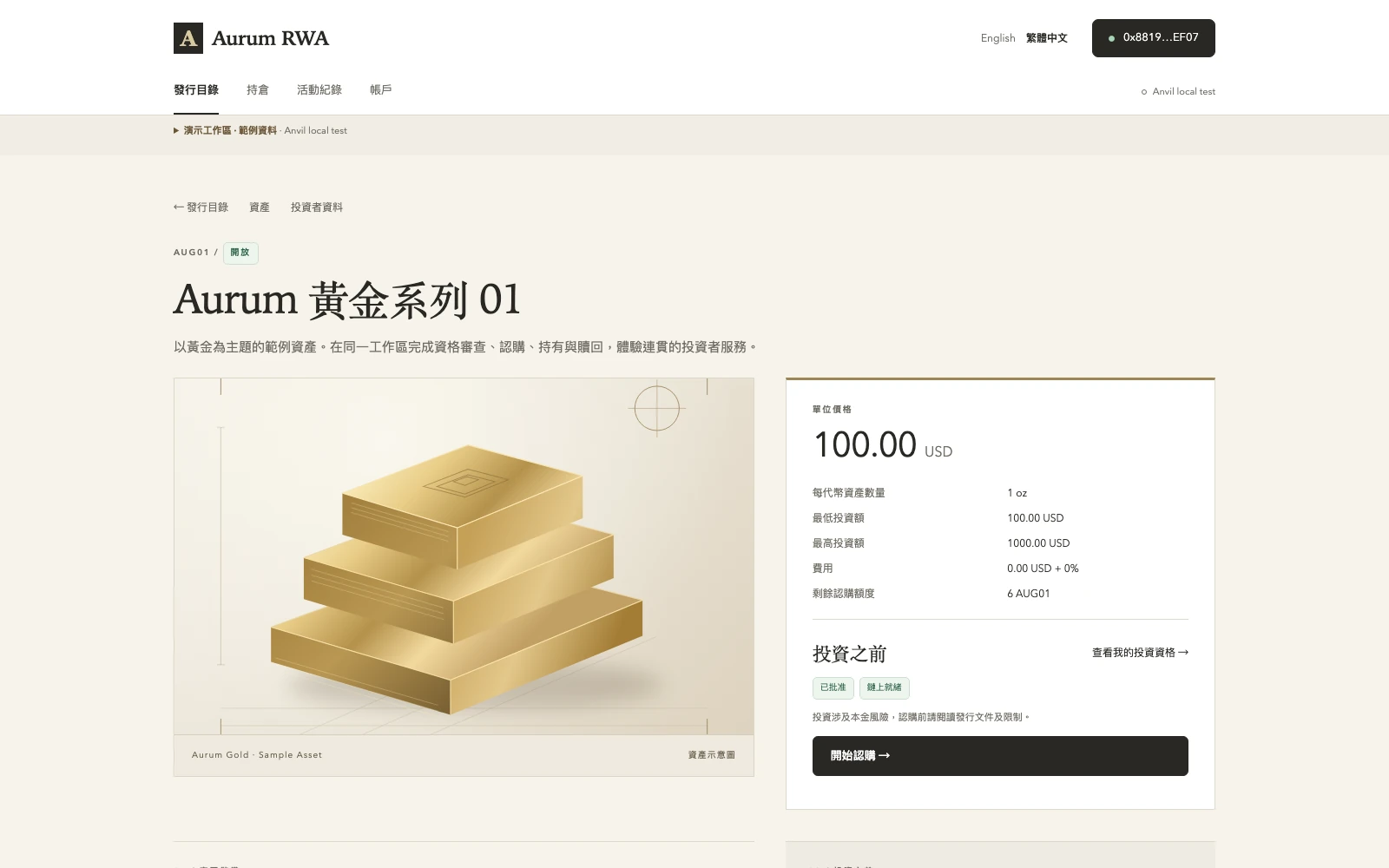
Task: Jump to the 投資者資料 section link
Action: tap(317, 207)
